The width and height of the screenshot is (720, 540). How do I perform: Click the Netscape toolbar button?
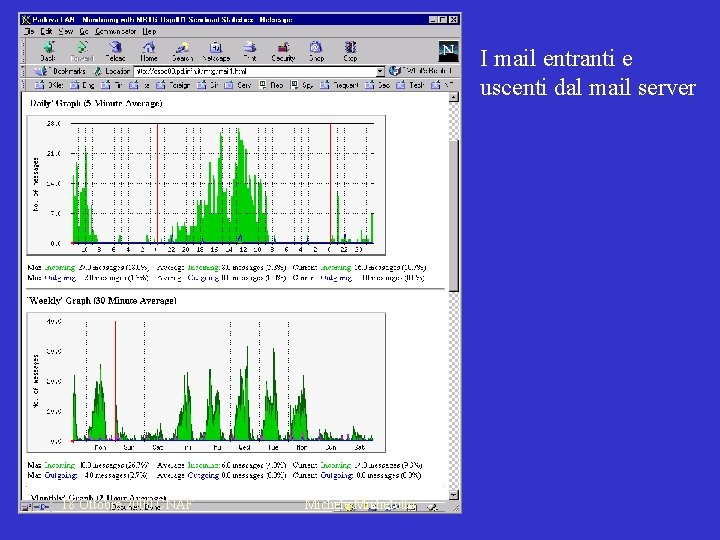coord(216,51)
